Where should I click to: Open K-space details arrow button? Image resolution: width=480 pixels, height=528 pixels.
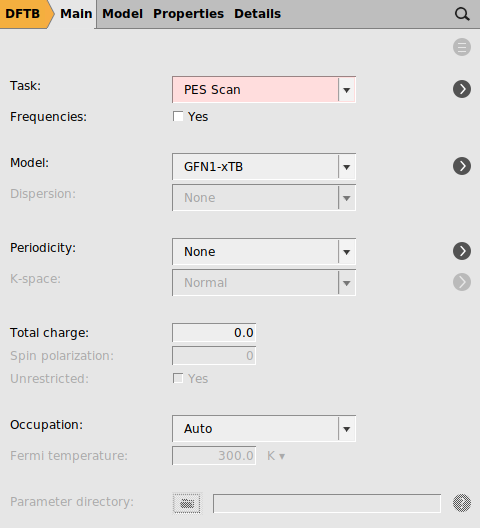(x=462, y=282)
